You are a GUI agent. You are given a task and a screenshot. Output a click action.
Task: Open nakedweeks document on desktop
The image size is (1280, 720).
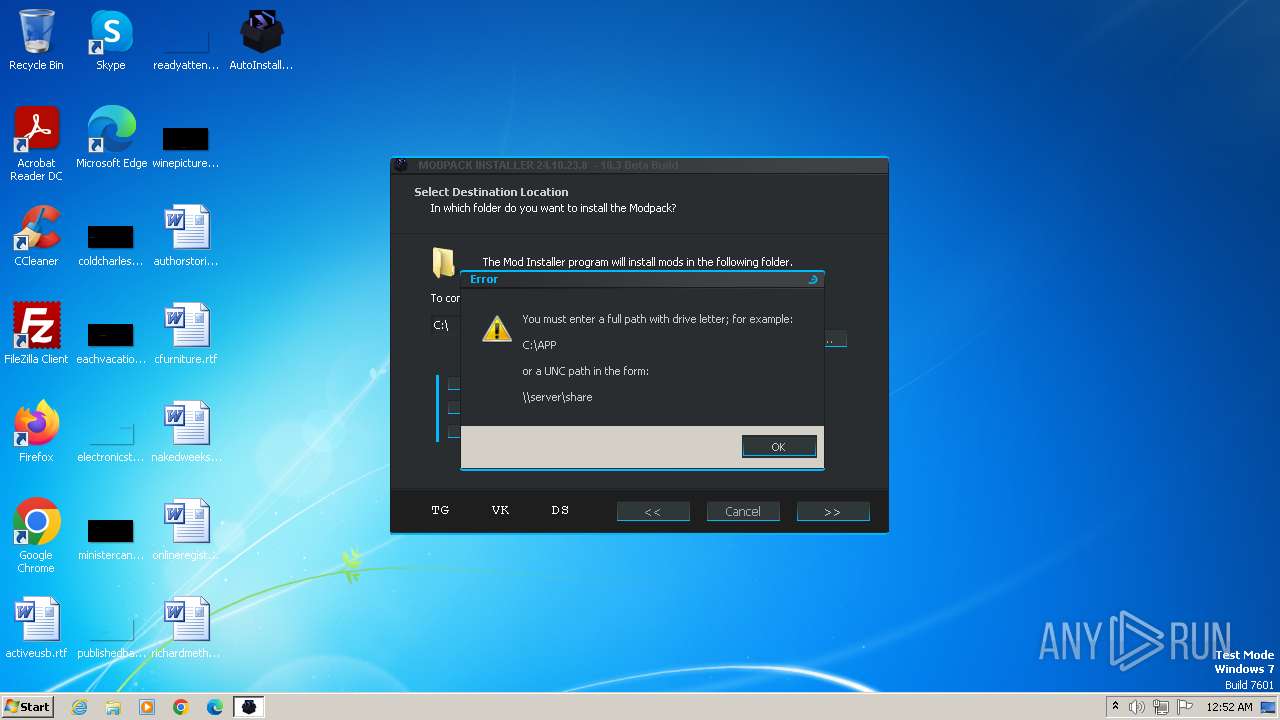(x=186, y=432)
